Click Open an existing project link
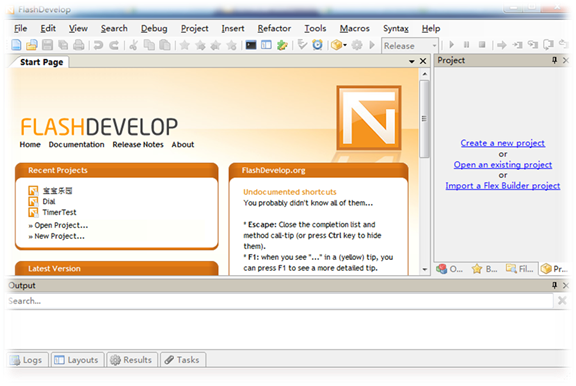The image size is (576, 386). point(503,165)
